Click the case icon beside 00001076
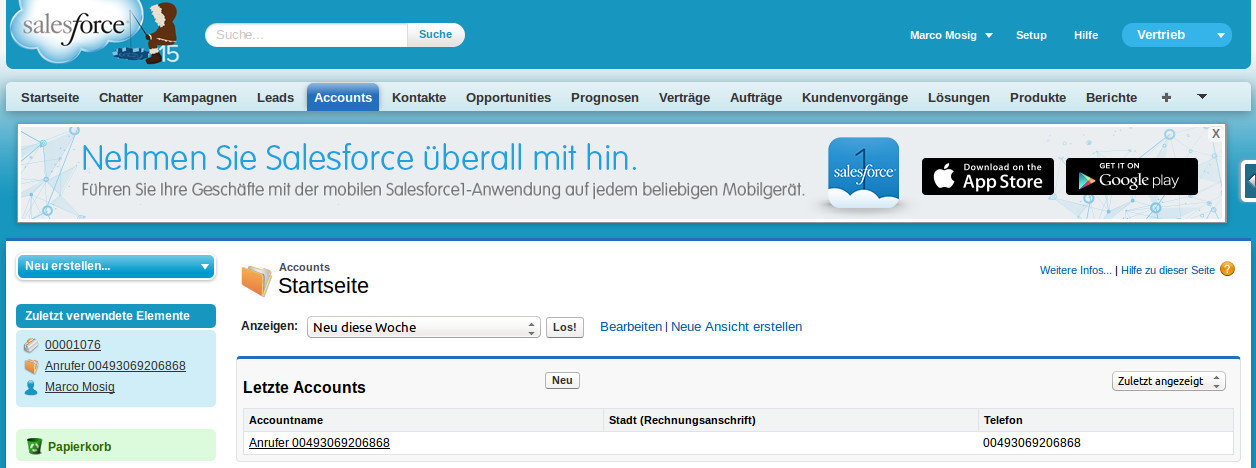This screenshot has width=1256, height=468. pos(31,345)
